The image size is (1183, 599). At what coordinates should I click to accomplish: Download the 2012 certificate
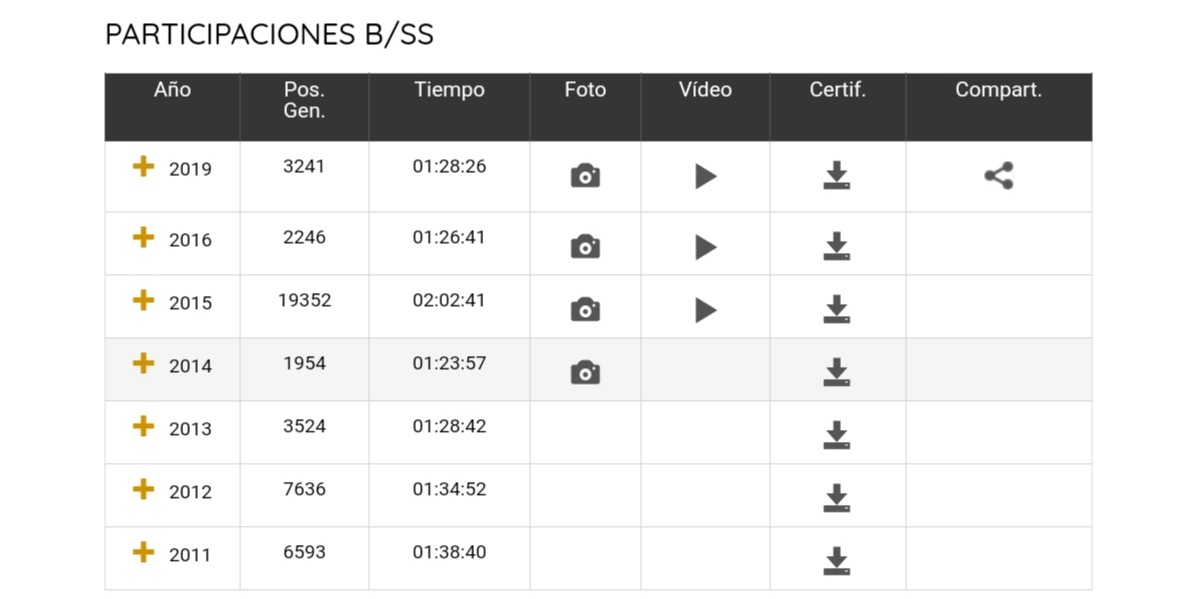click(836, 498)
